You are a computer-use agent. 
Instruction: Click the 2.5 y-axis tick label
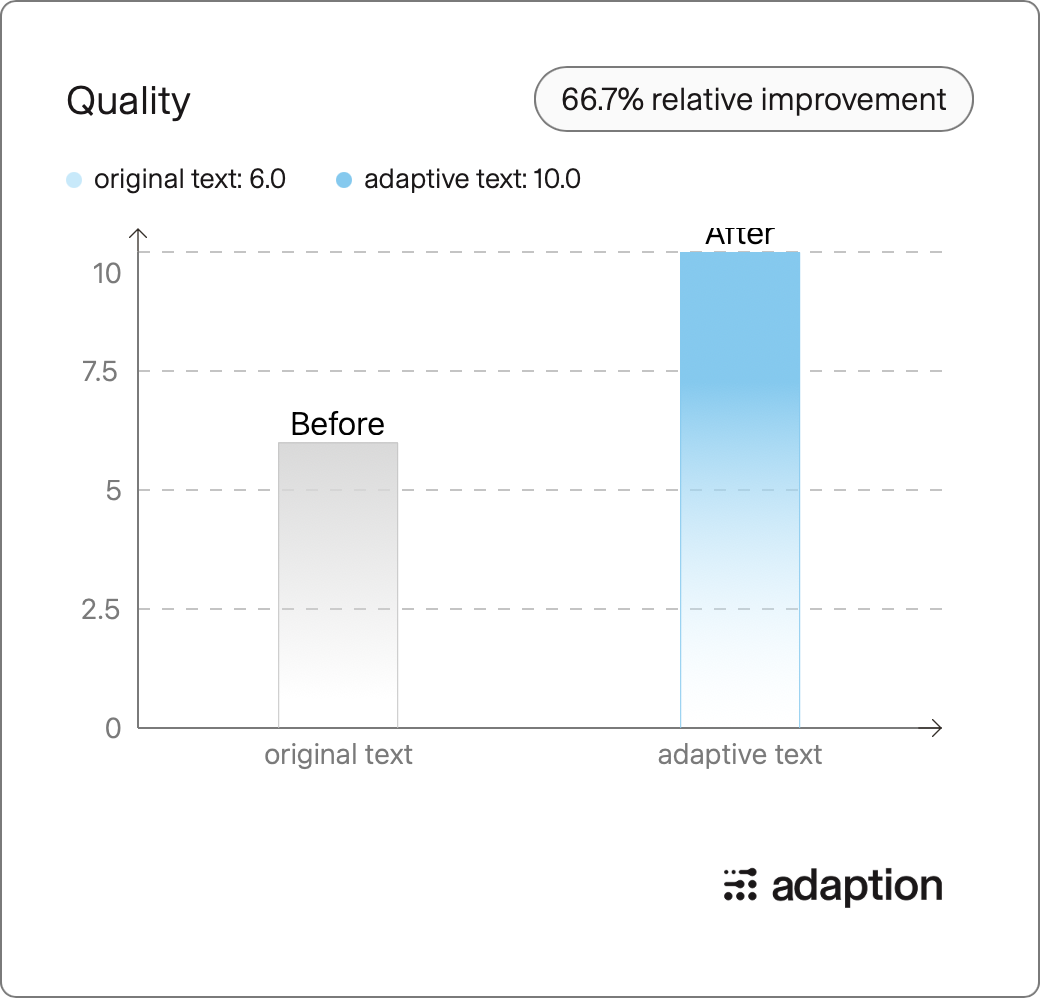pyautogui.click(x=101, y=609)
